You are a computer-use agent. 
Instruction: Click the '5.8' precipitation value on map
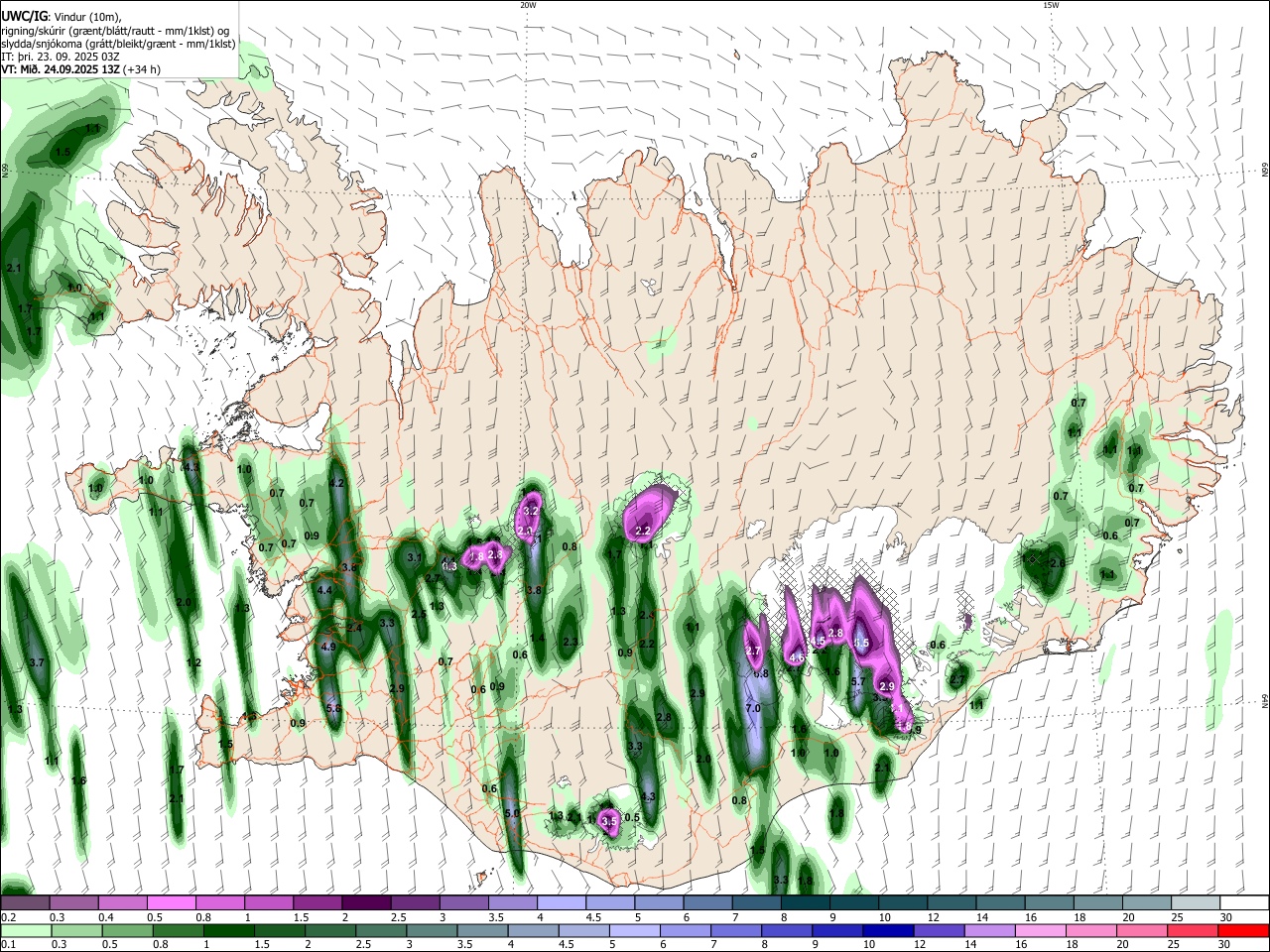[333, 708]
